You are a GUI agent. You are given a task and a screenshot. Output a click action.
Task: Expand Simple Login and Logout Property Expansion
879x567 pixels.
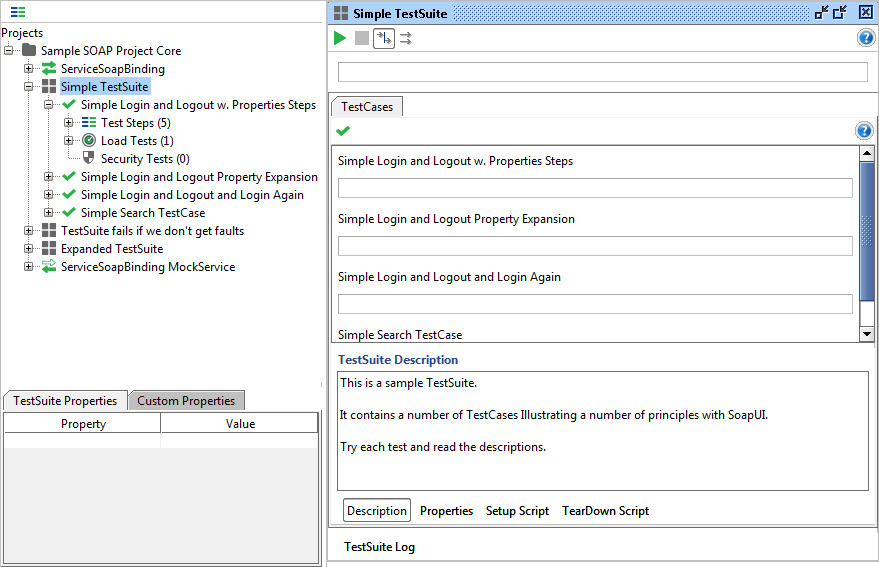pyautogui.click(x=49, y=176)
